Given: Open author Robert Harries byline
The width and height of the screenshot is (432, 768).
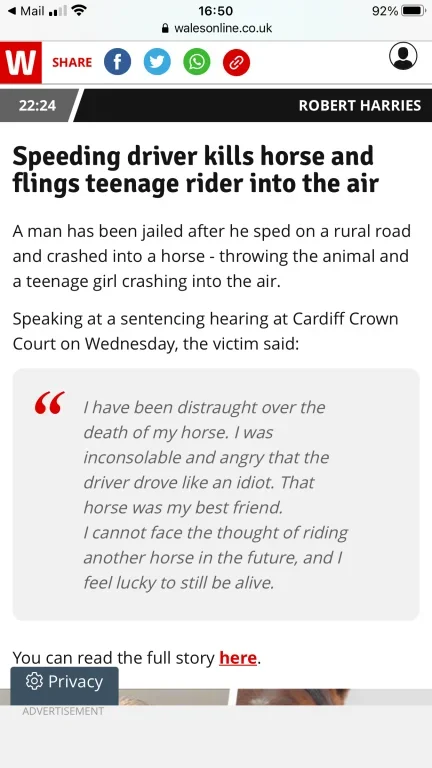Looking at the screenshot, I should coord(360,105).
